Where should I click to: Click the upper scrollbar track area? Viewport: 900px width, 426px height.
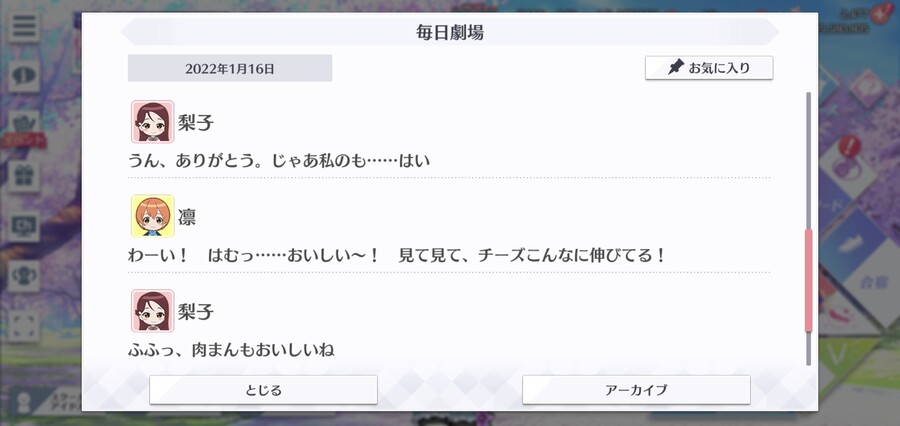[809, 161]
